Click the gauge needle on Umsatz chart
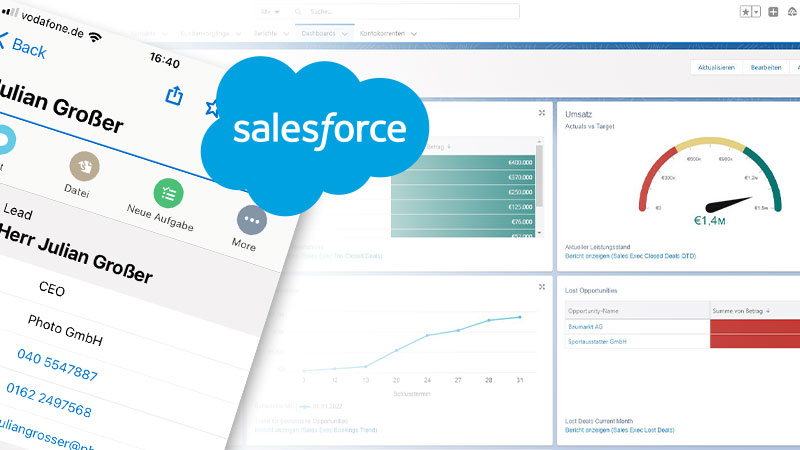This screenshot has width=800, height=450. (728, 204)
